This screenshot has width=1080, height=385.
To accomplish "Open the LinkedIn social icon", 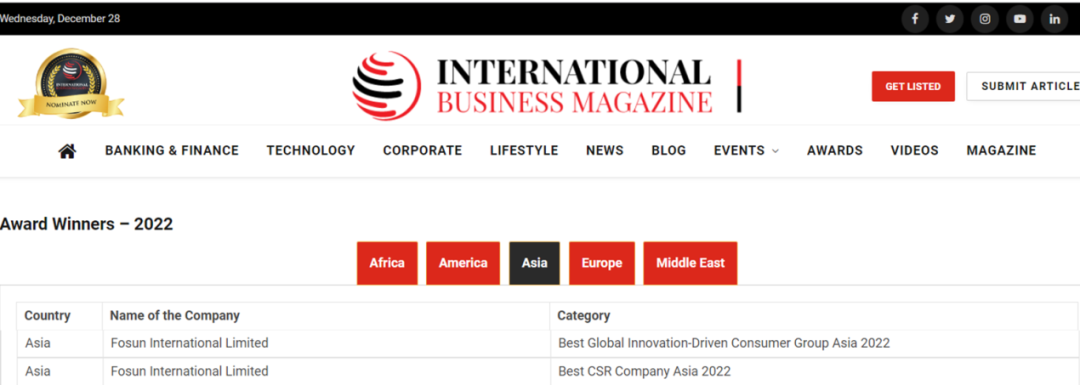I will point(1055,19).
